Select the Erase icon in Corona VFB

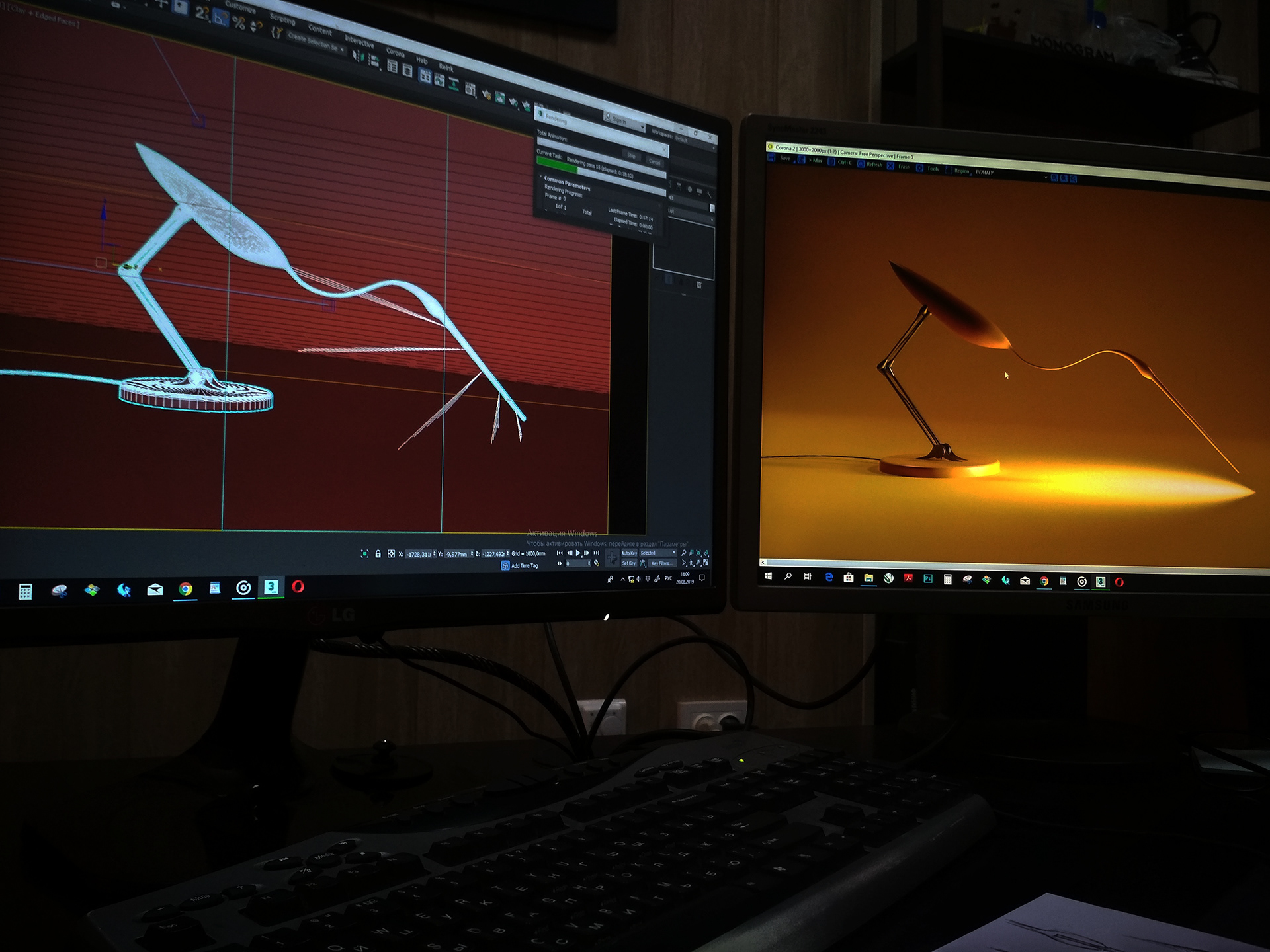click(889, 167)
